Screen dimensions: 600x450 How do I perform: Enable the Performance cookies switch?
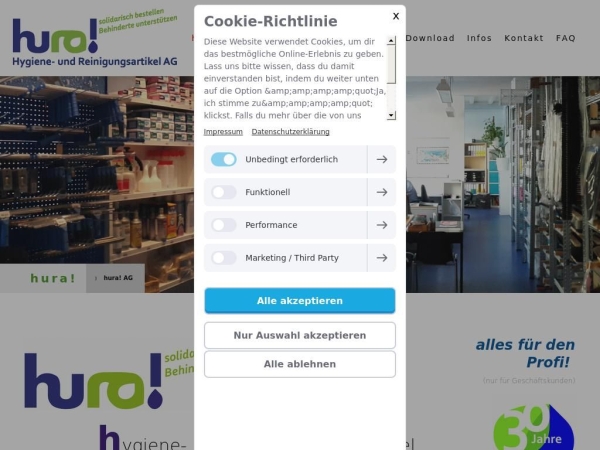pyautogui.click(x=224, y=225)
